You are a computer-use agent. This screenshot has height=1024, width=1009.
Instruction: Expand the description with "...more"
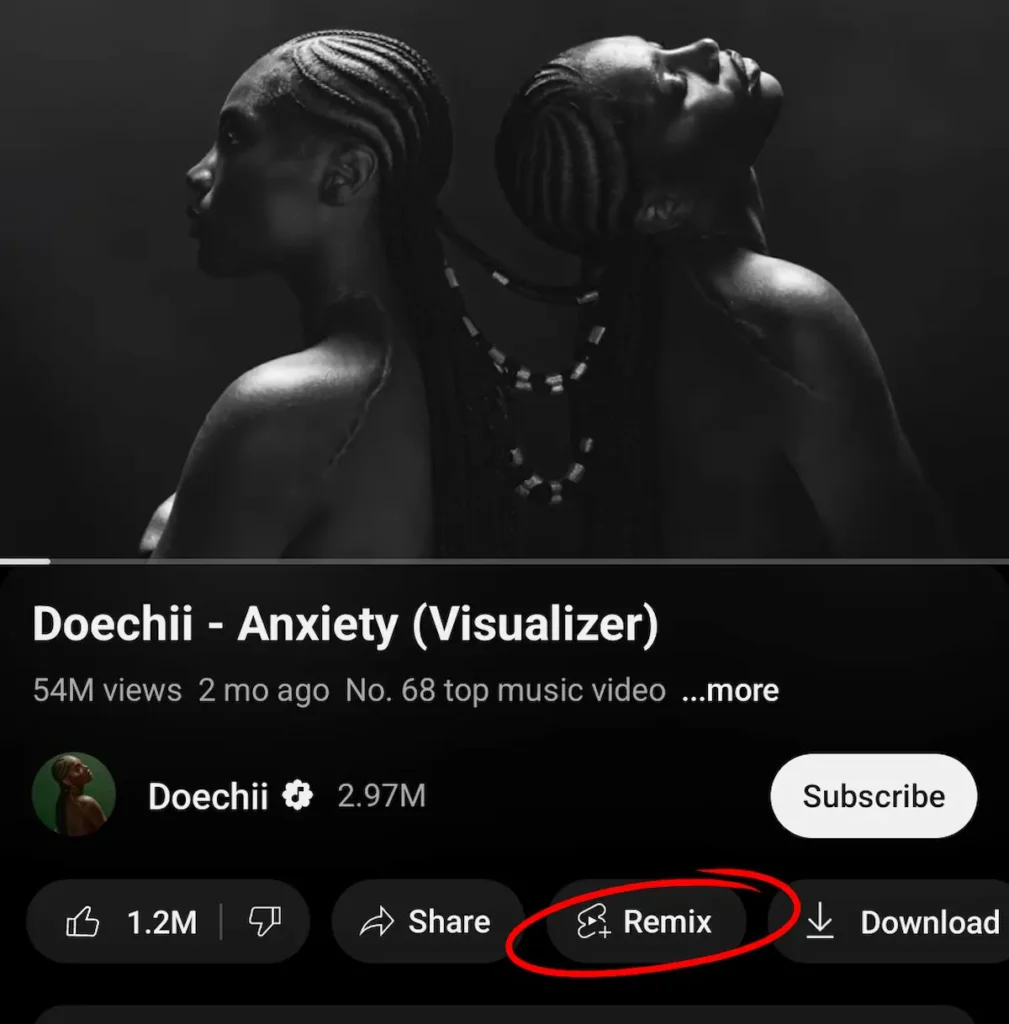point(730,690)
